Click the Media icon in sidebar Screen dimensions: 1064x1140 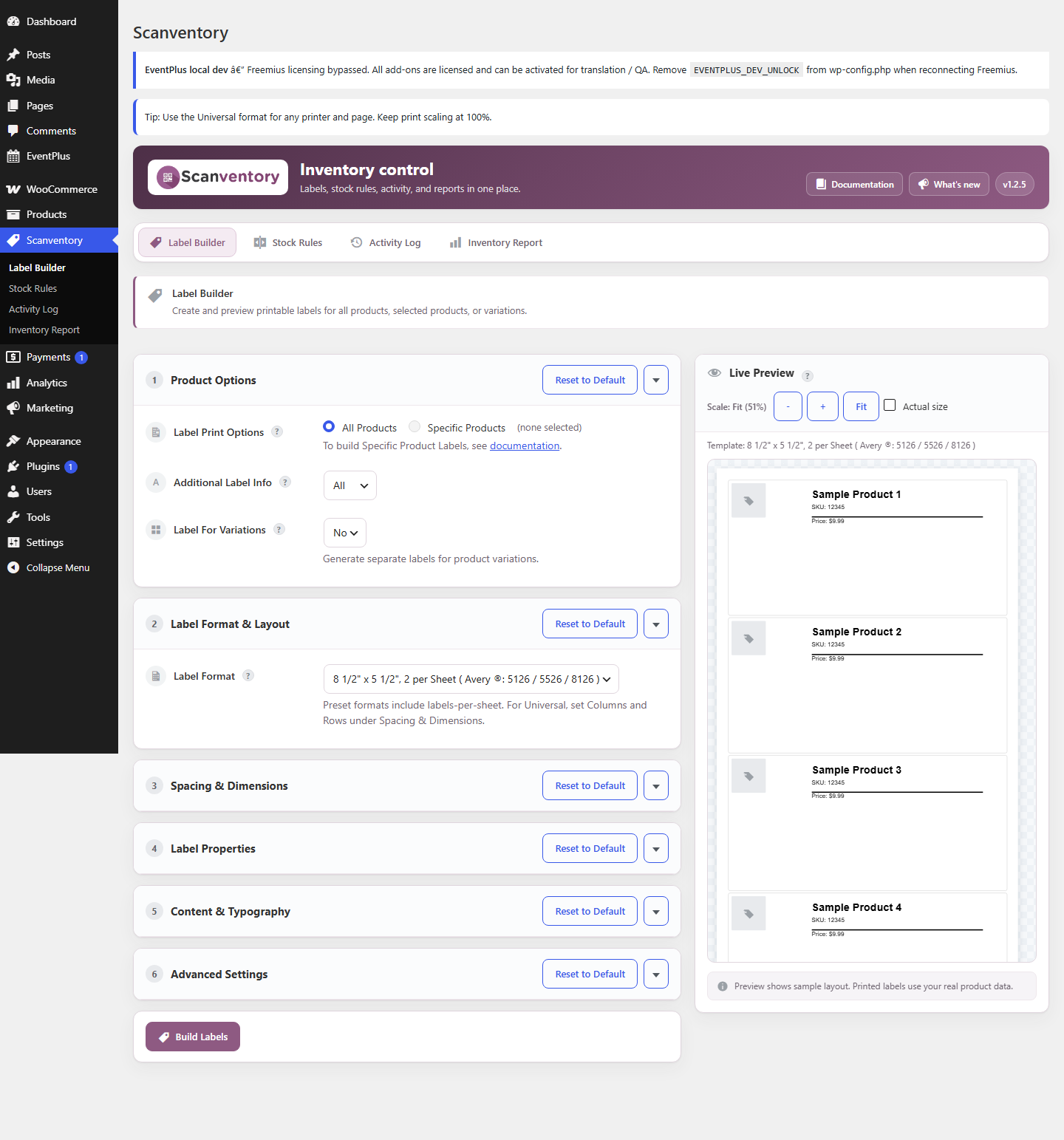point(13,80)
